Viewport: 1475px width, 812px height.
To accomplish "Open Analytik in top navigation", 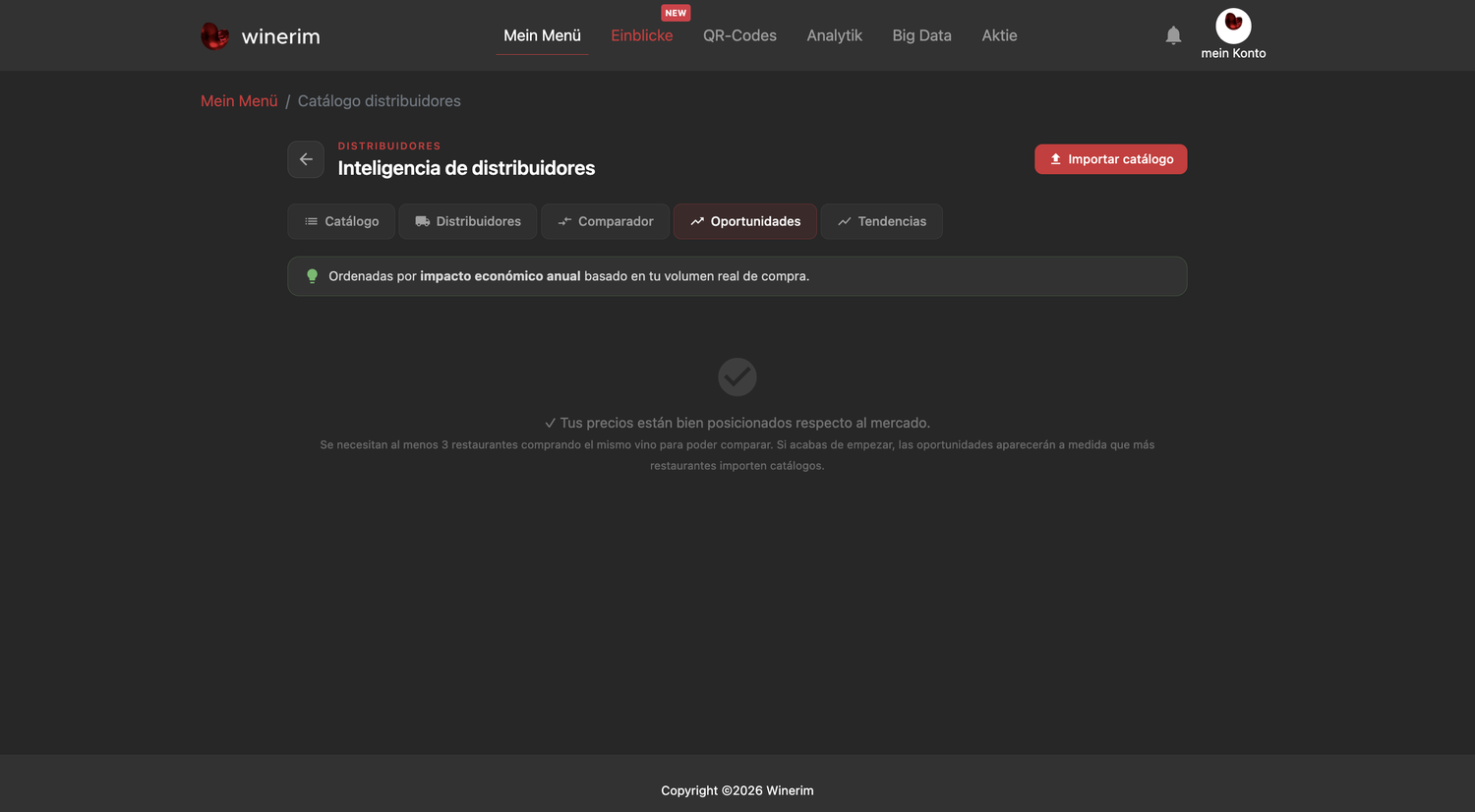I will [x=834, y=35].
